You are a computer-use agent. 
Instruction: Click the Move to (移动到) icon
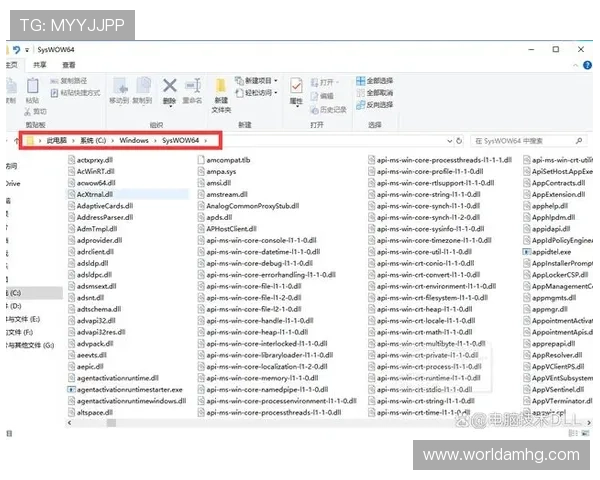(118, 88)
